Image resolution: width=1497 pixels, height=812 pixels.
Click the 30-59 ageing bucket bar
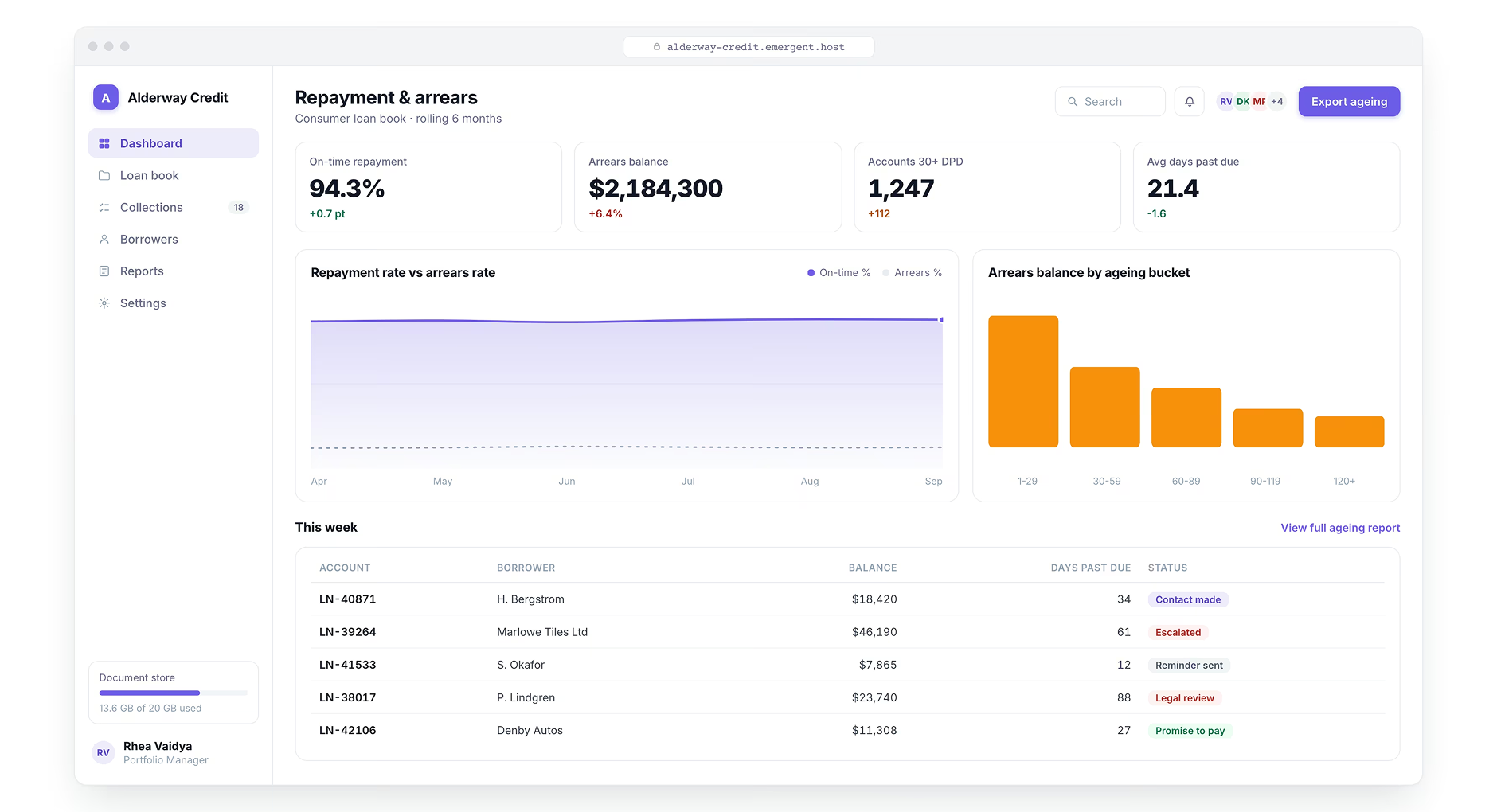point(1104,407)
